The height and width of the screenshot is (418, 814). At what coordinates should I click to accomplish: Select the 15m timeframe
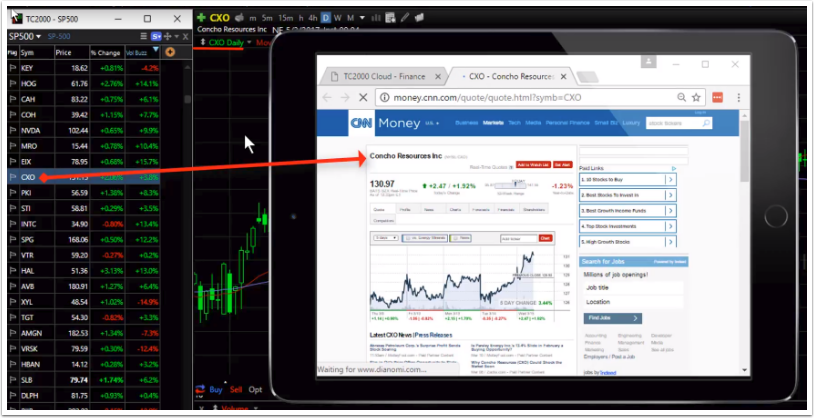pyautogui.click(x=285, y=18)
